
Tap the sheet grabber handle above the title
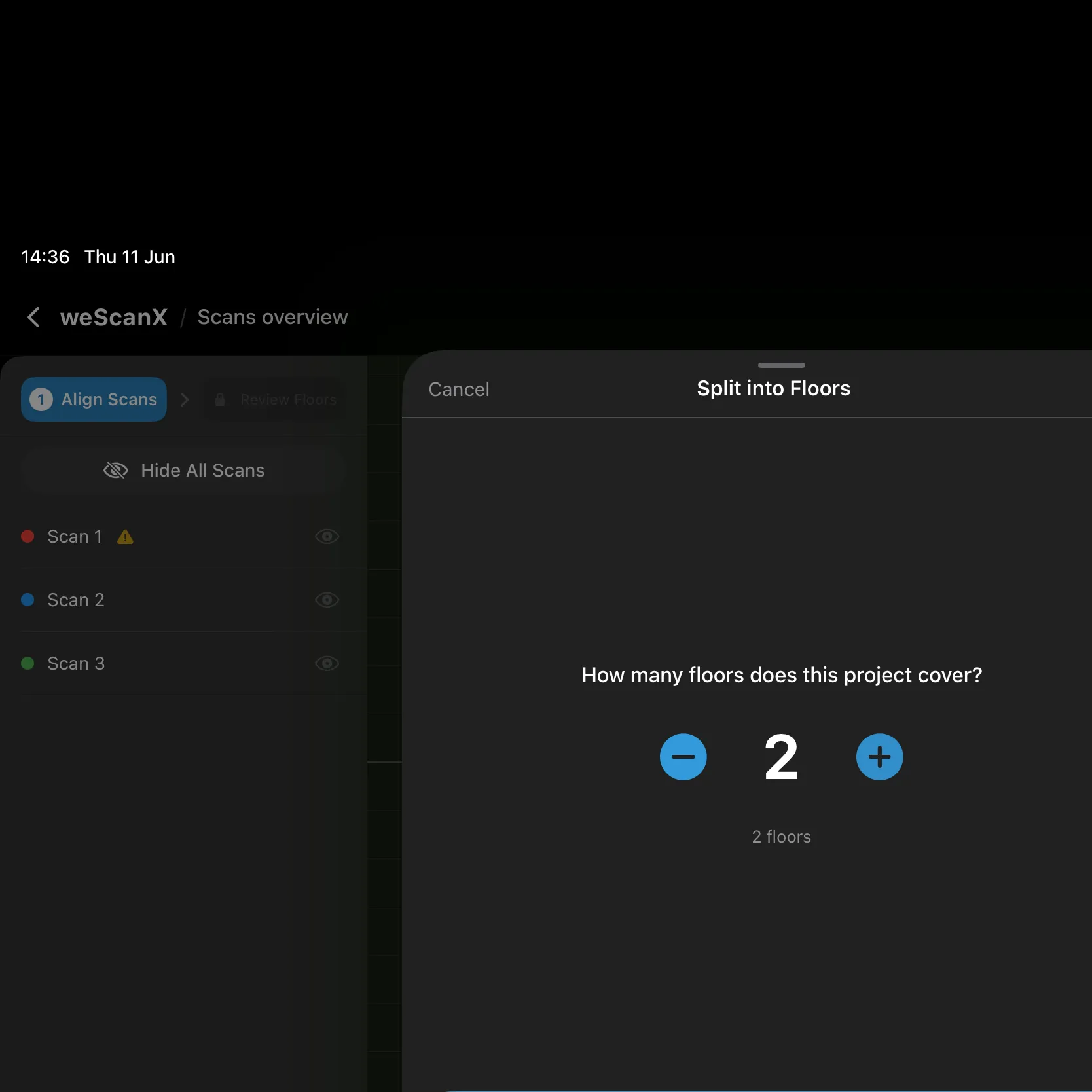(781, 365)
